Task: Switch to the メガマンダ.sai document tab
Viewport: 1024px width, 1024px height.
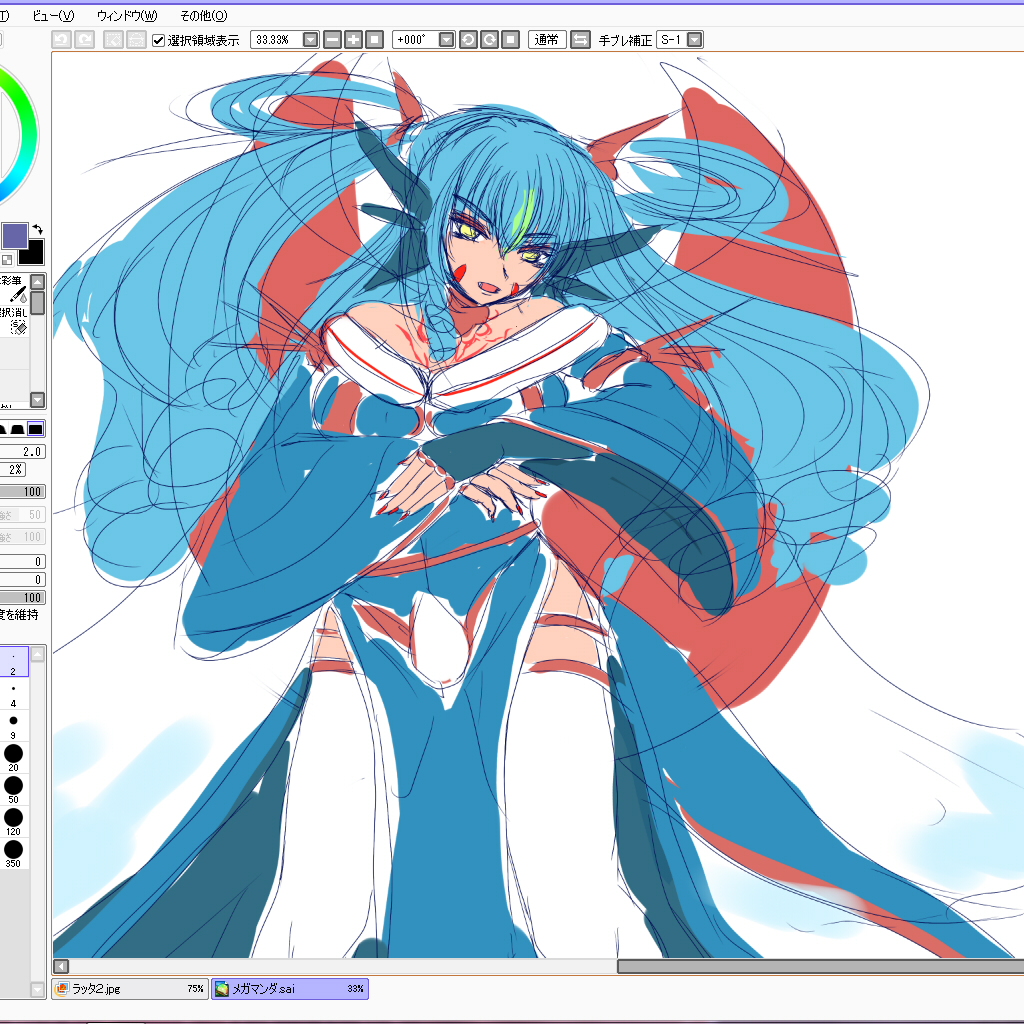Action: [289, 989]
